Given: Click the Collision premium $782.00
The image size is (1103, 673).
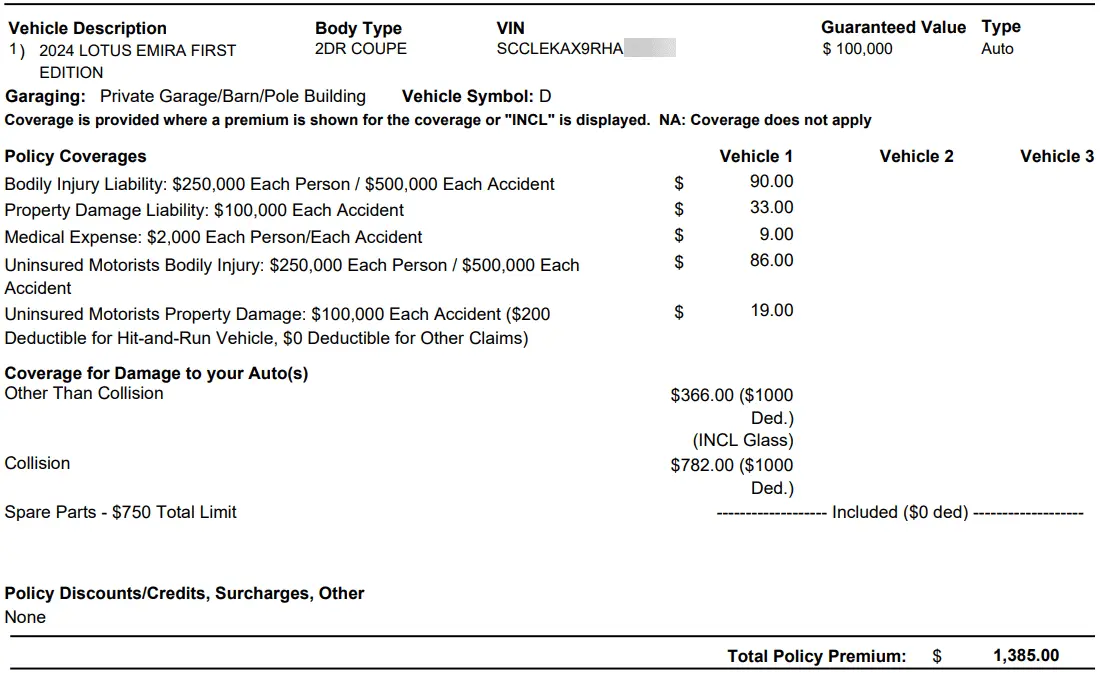Looking at the screenshot, I should [x=702, y=466].
